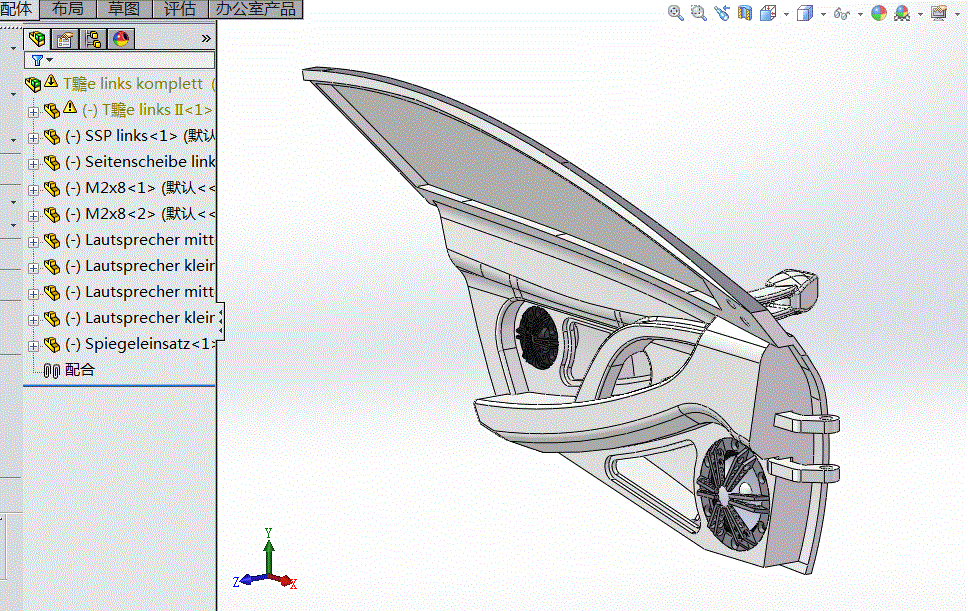Expand the SSP links<1> tree node

coord(32,135)
